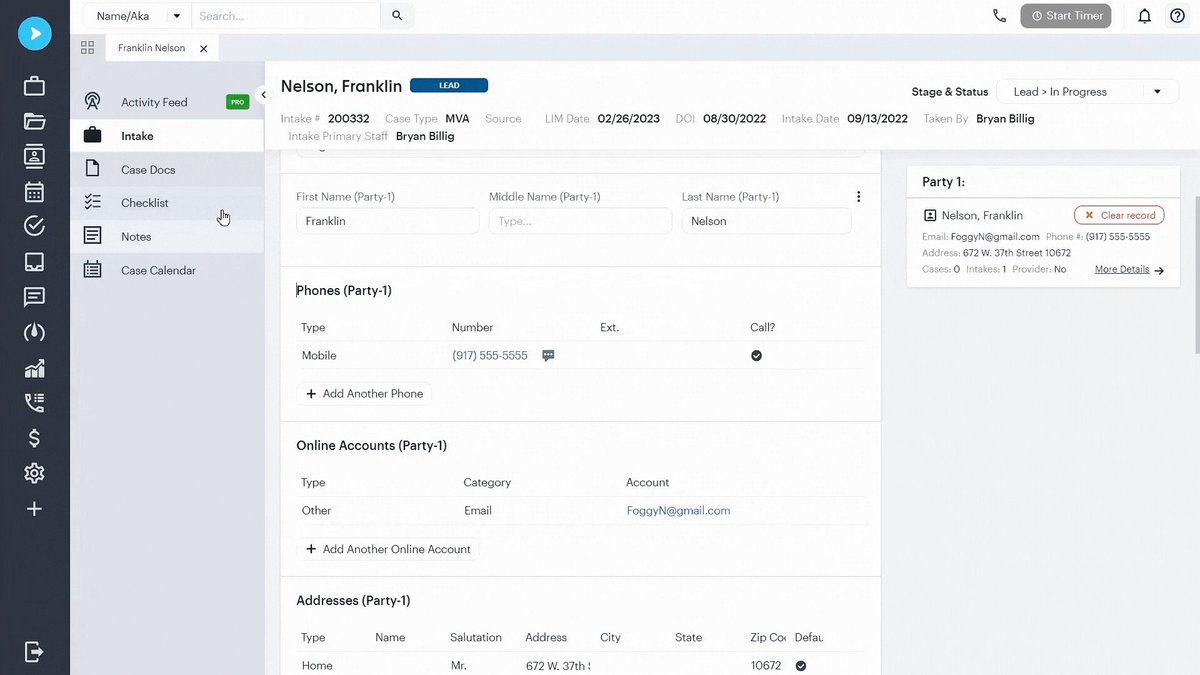Click the (917) 555-5555 number link in Phones table
Viewport: 1200px width, 675px height.
coord(490,355)
